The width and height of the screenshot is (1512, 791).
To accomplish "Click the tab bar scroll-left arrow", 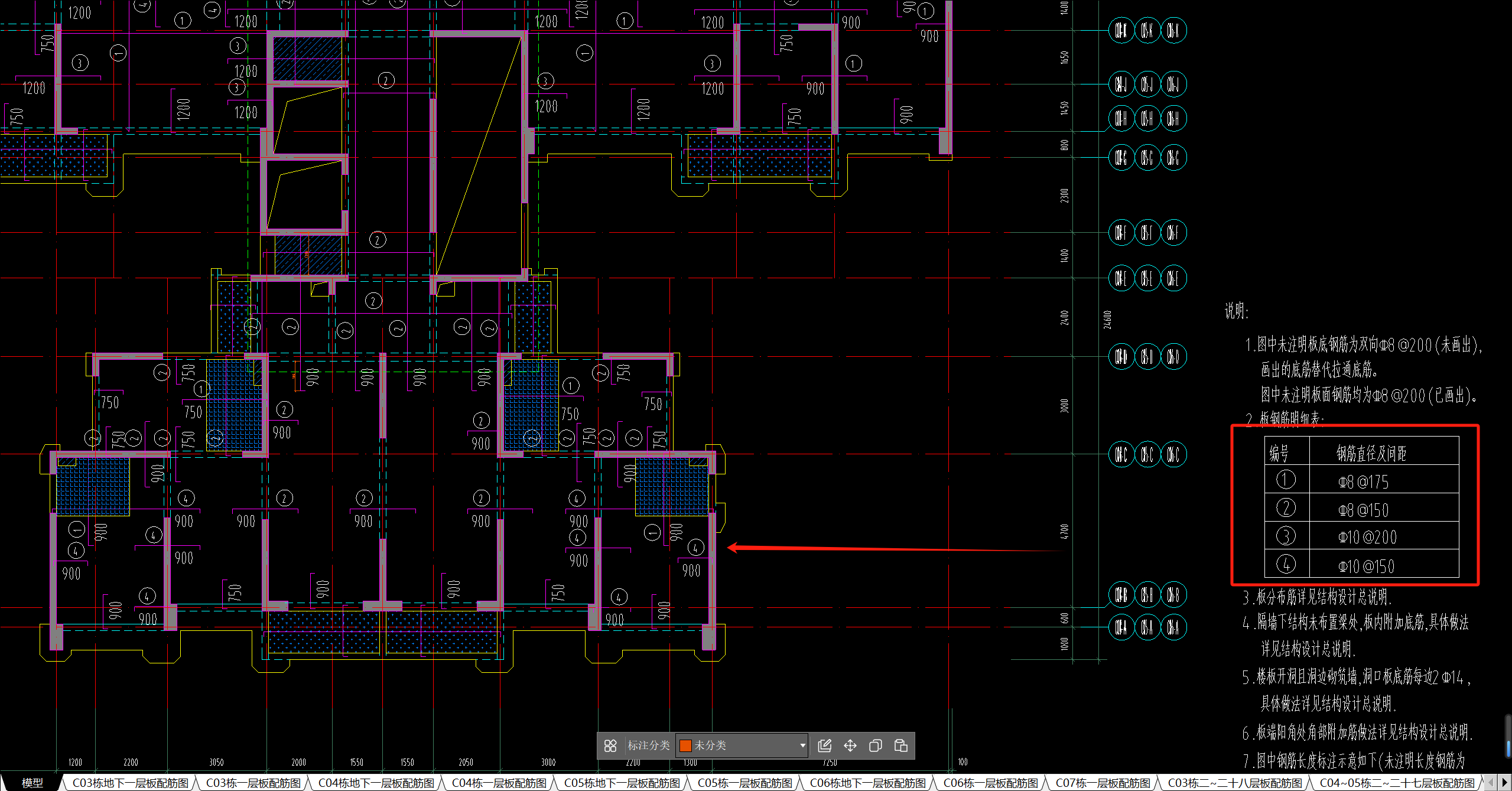I will pos(1491,783).
